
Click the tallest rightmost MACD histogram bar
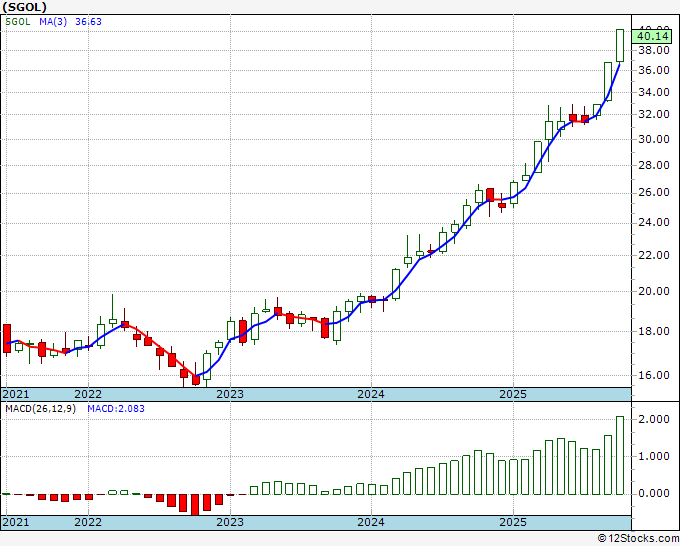tap(620, 455)
